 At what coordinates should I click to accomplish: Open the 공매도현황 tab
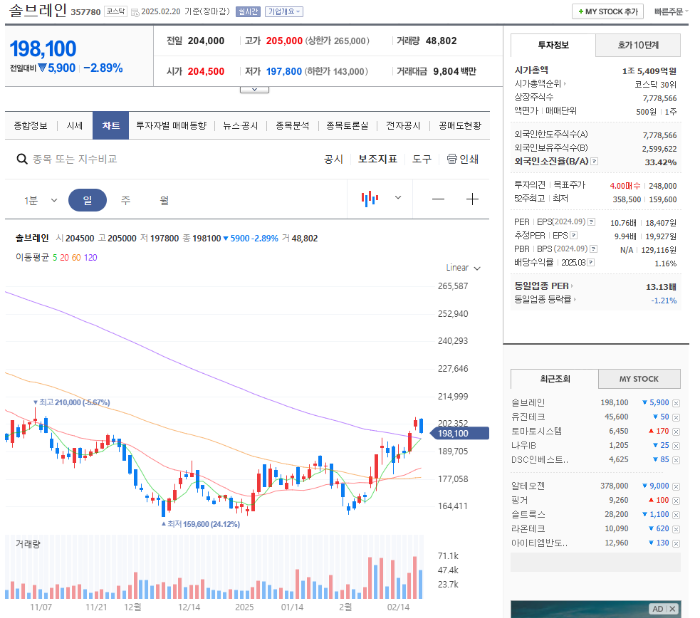[459, 126]
